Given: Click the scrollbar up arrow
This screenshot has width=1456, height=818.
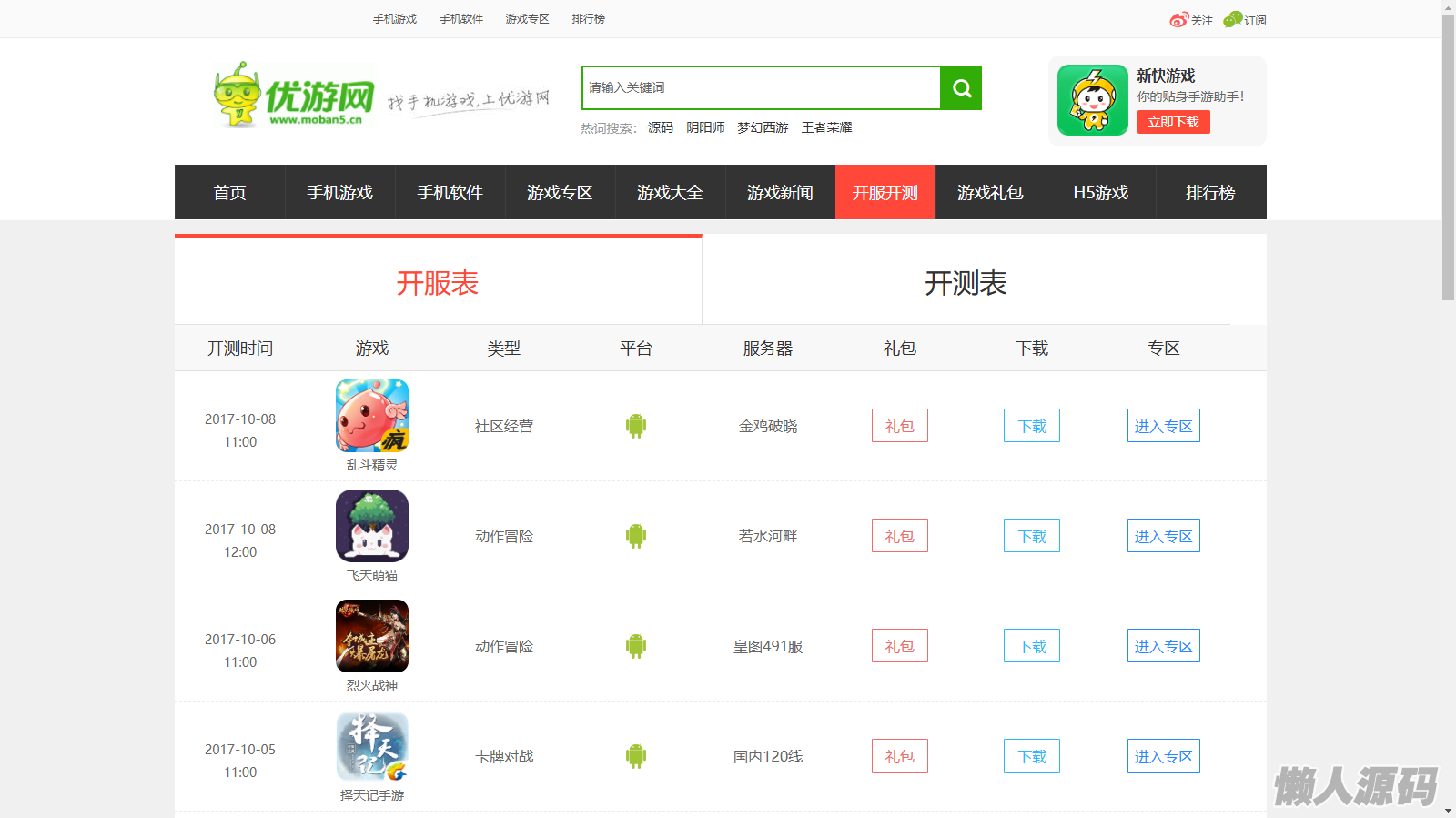Looking at the screenshot, I should pos(1449,7).
